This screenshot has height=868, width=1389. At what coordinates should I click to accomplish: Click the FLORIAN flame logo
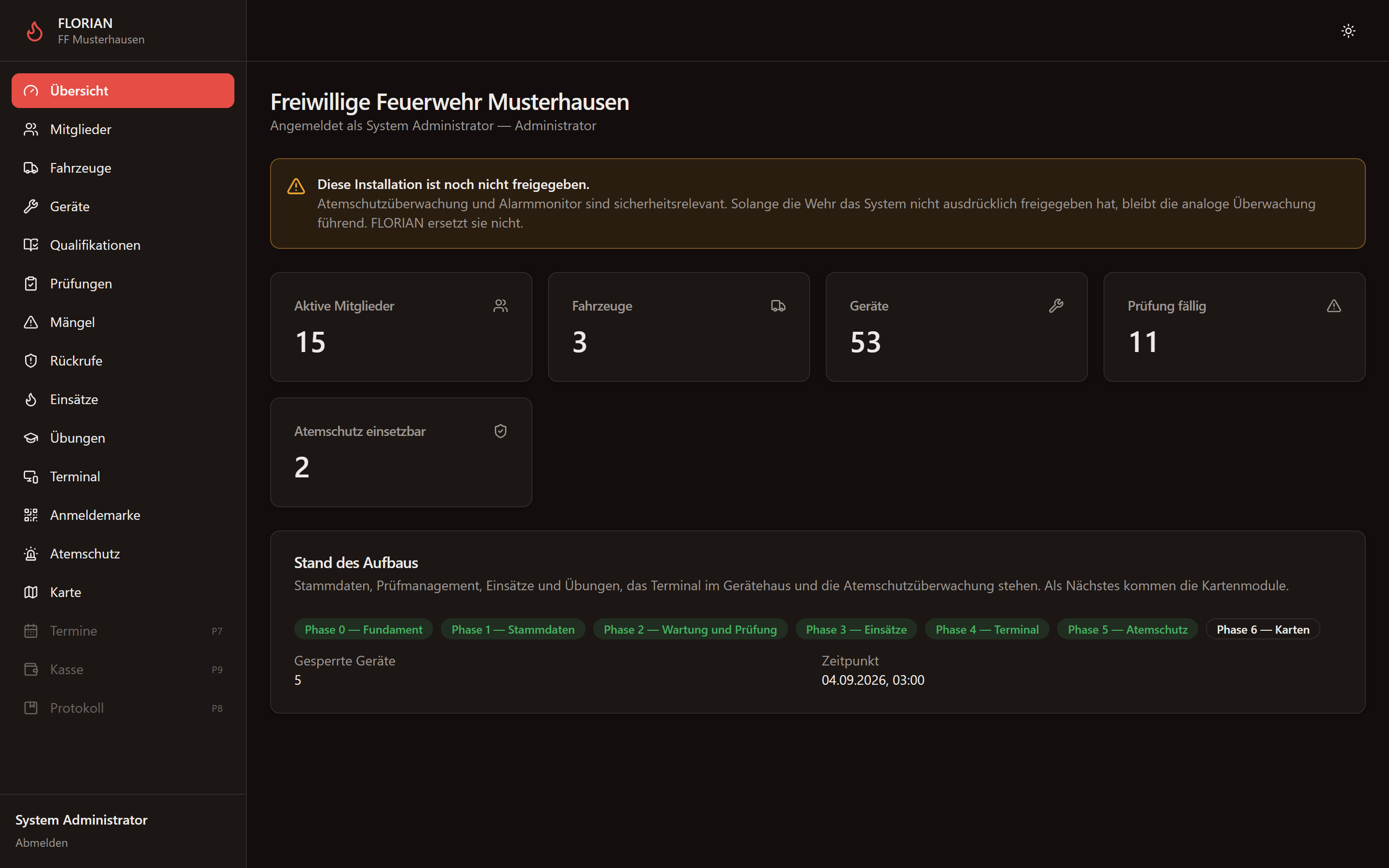pyautogui.click(x=35, y=31)
